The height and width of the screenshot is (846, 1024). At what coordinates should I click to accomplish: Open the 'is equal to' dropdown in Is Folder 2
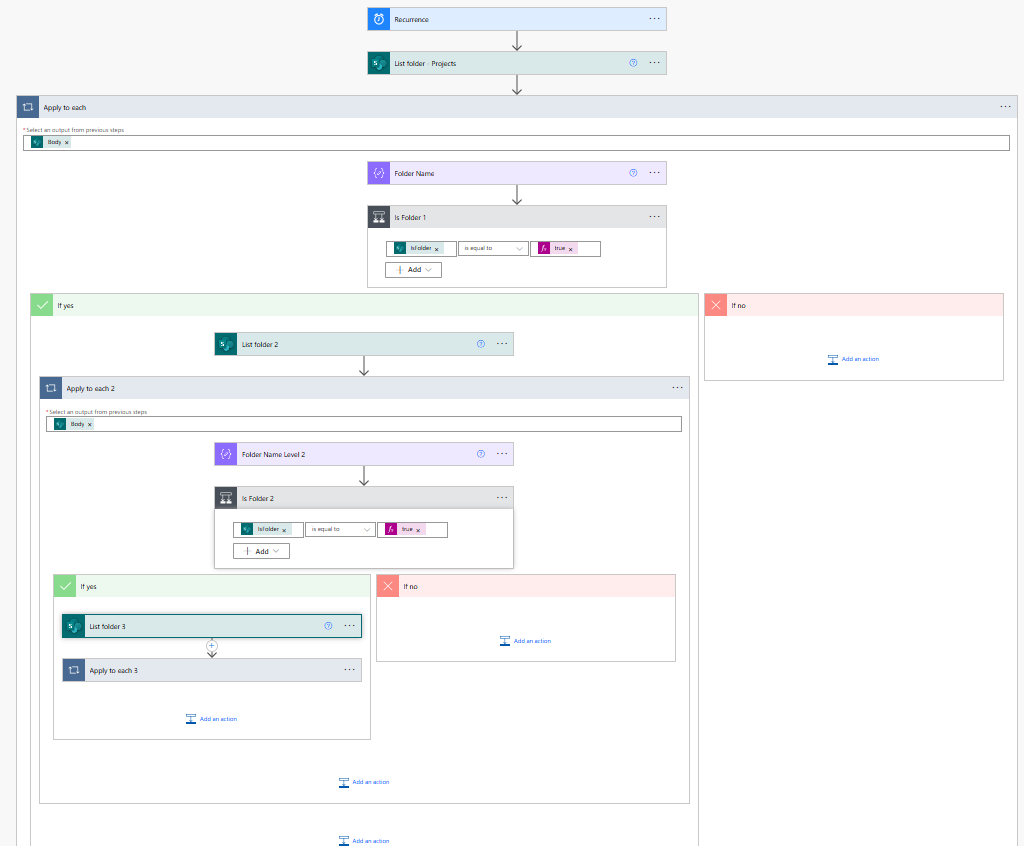340,529
